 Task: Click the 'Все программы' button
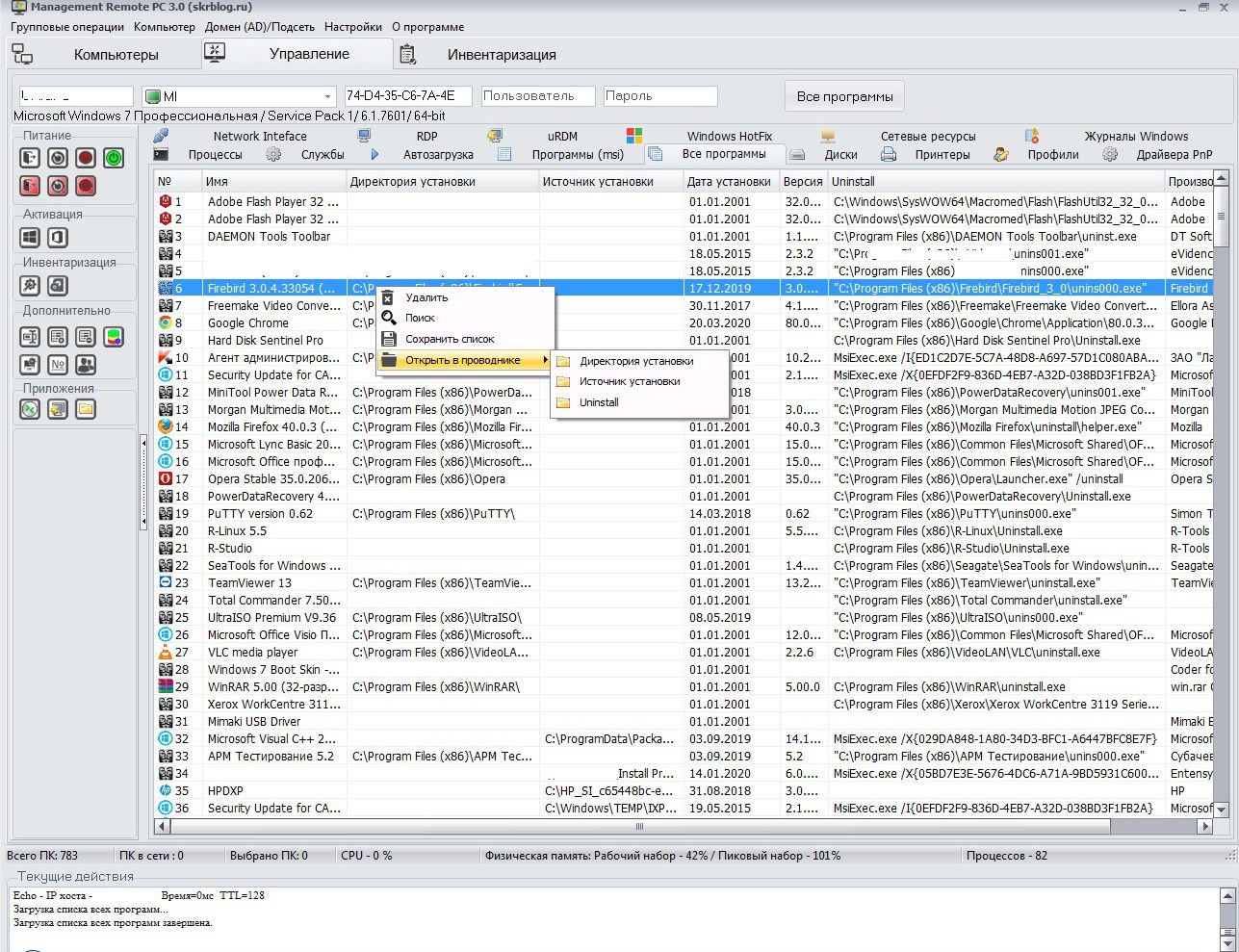coord(844,96)
